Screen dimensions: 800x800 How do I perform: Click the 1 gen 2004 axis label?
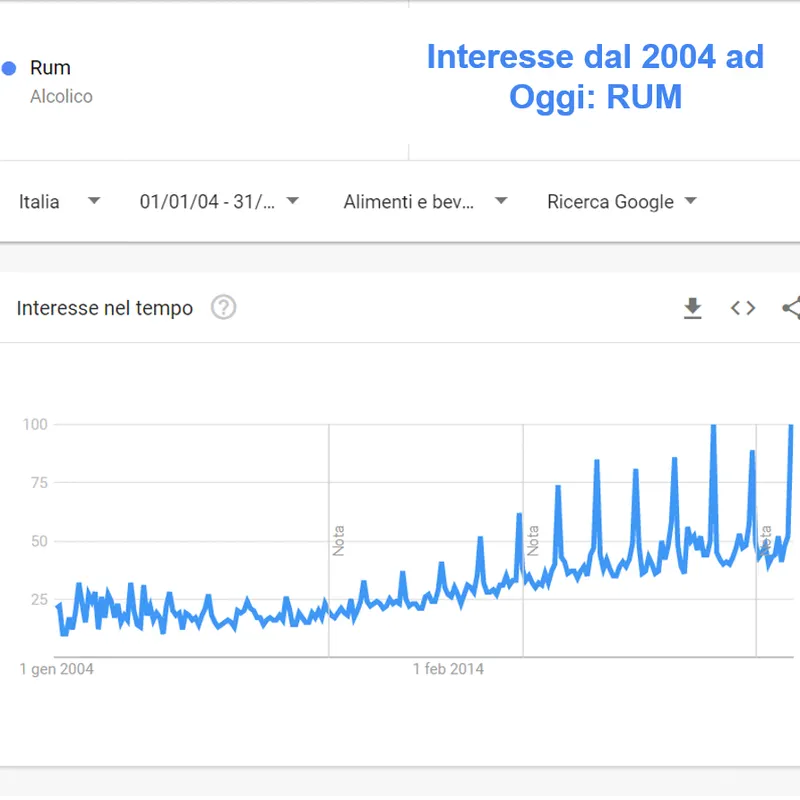[x=57, y=668]
